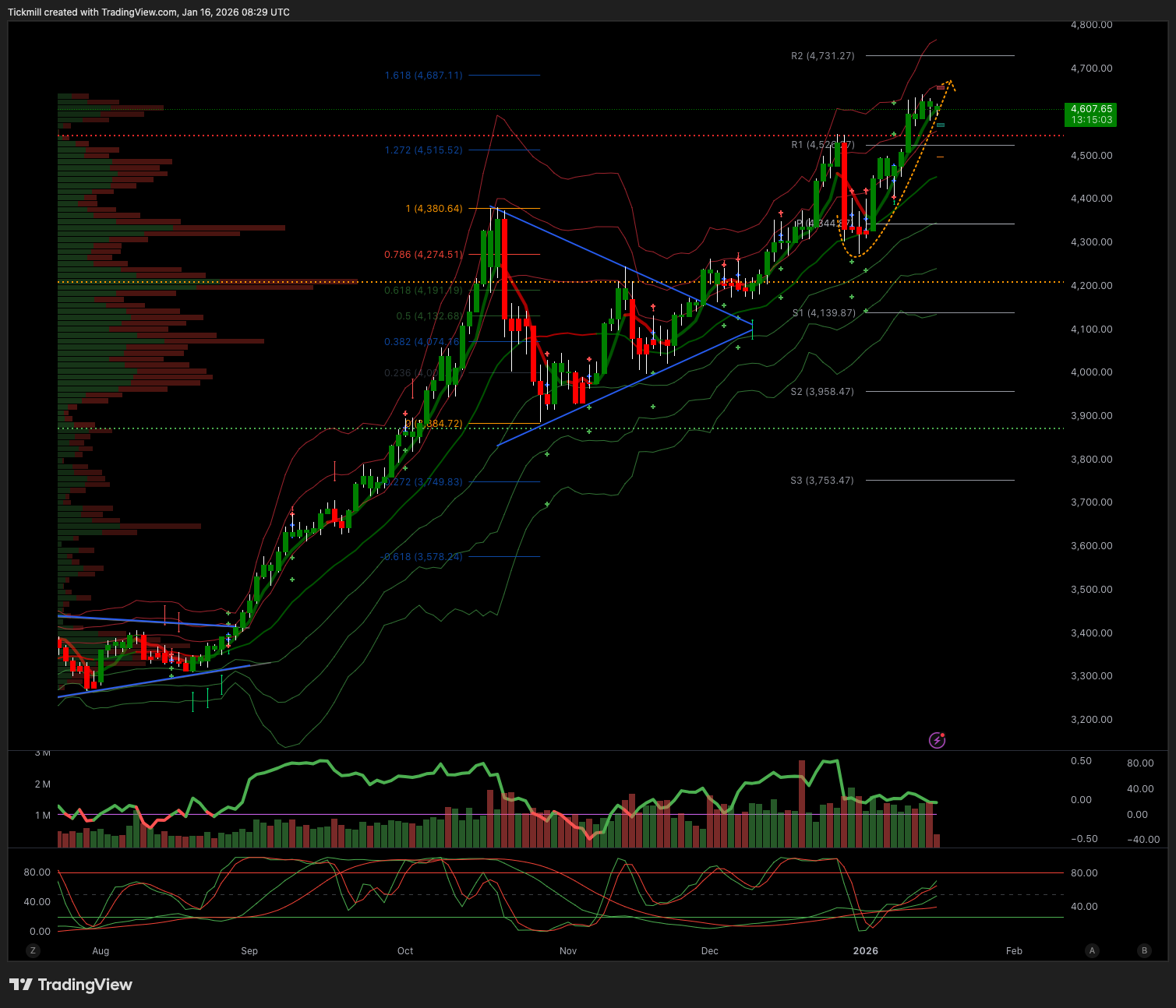Click the Z button on the time axis

[33, 950]
